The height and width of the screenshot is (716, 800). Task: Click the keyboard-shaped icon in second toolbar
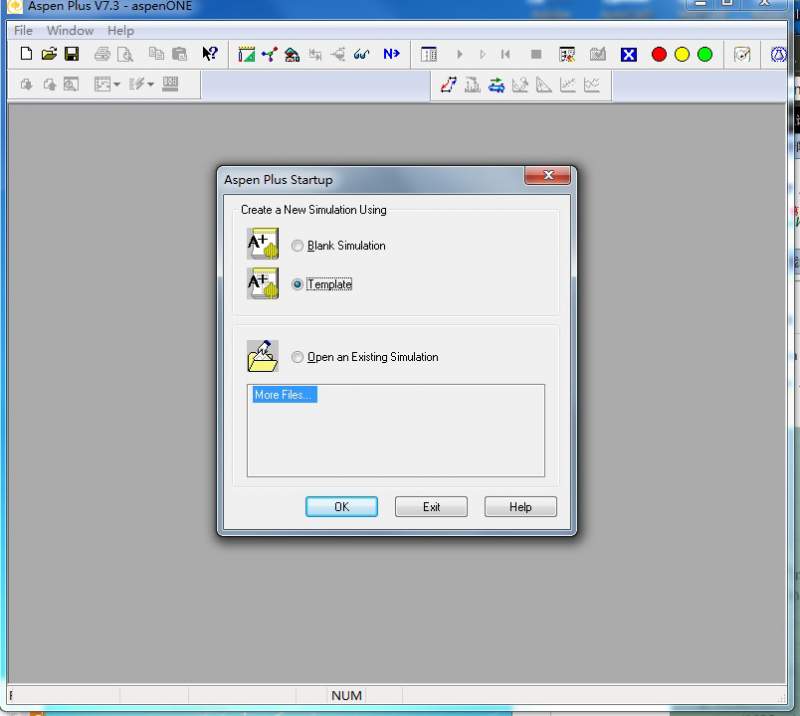170,84
